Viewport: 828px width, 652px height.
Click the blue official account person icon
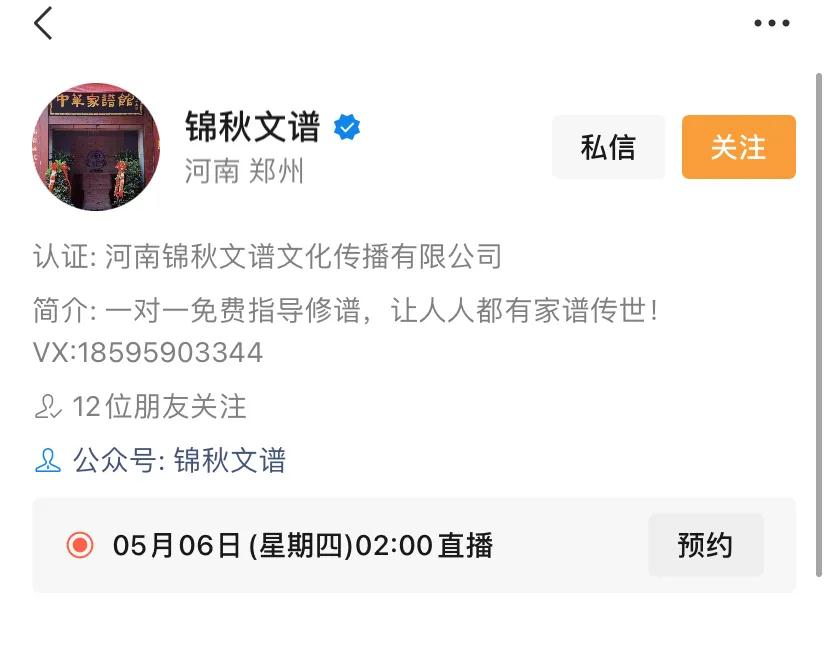click(x=48, y=460)
